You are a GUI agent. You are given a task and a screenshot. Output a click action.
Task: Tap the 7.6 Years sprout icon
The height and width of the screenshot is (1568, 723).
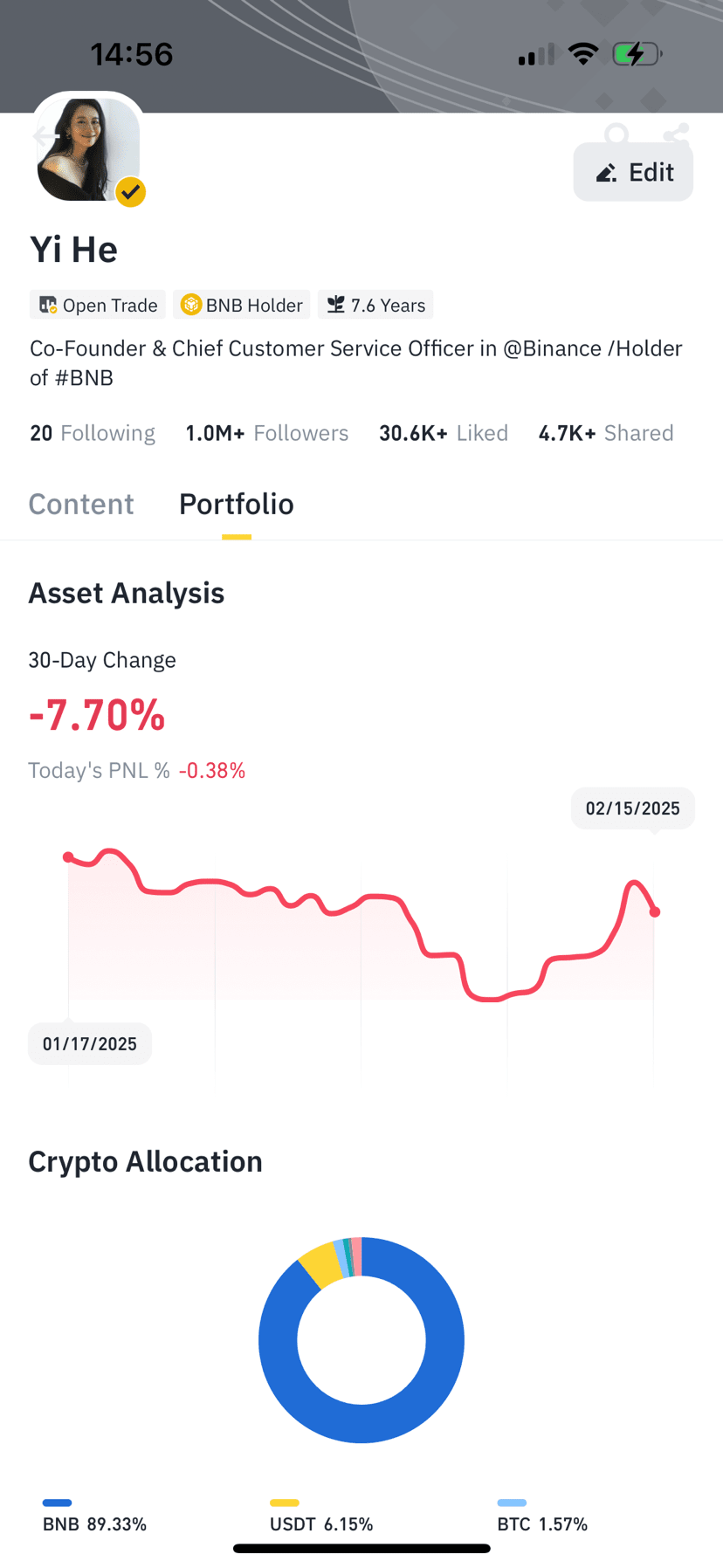335,305
